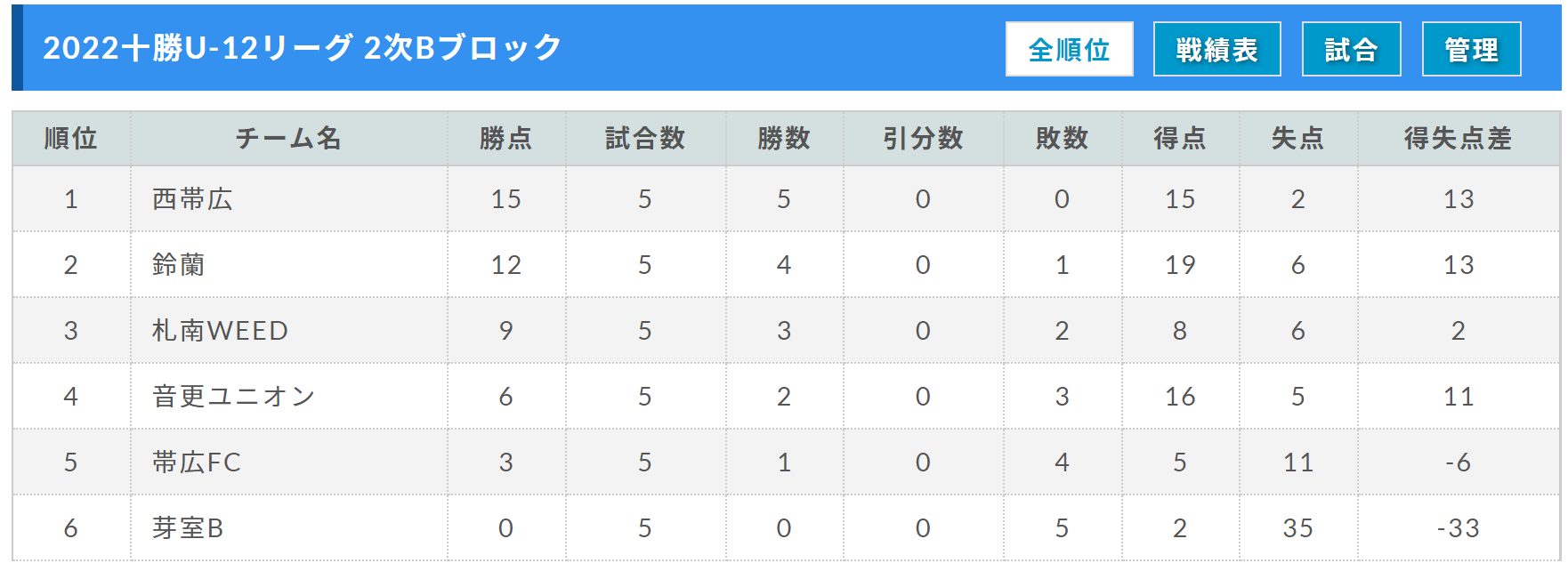Open the 全順位 tab
Viewport: 1568px width, 571px height.
pos(1069,50)
